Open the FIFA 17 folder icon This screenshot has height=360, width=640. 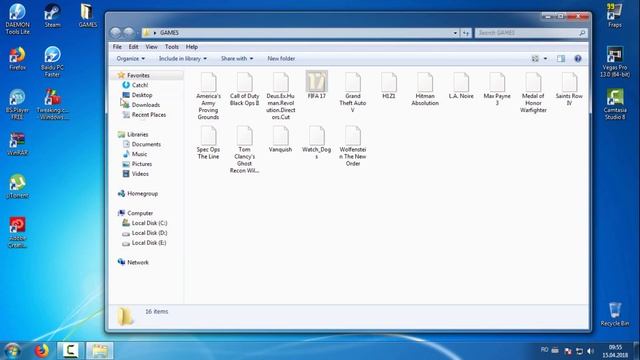317,81
